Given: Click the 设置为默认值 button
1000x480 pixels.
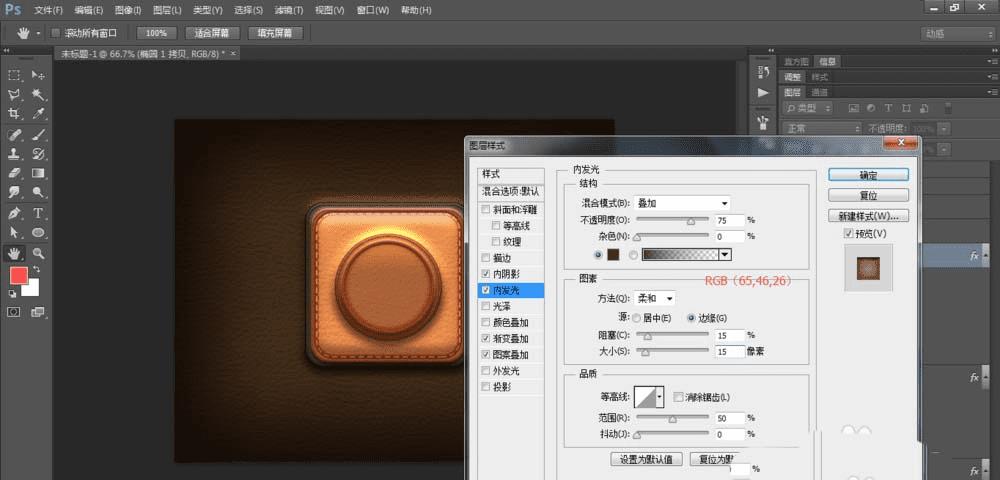Looking at the screenshot, I should 647,459.
